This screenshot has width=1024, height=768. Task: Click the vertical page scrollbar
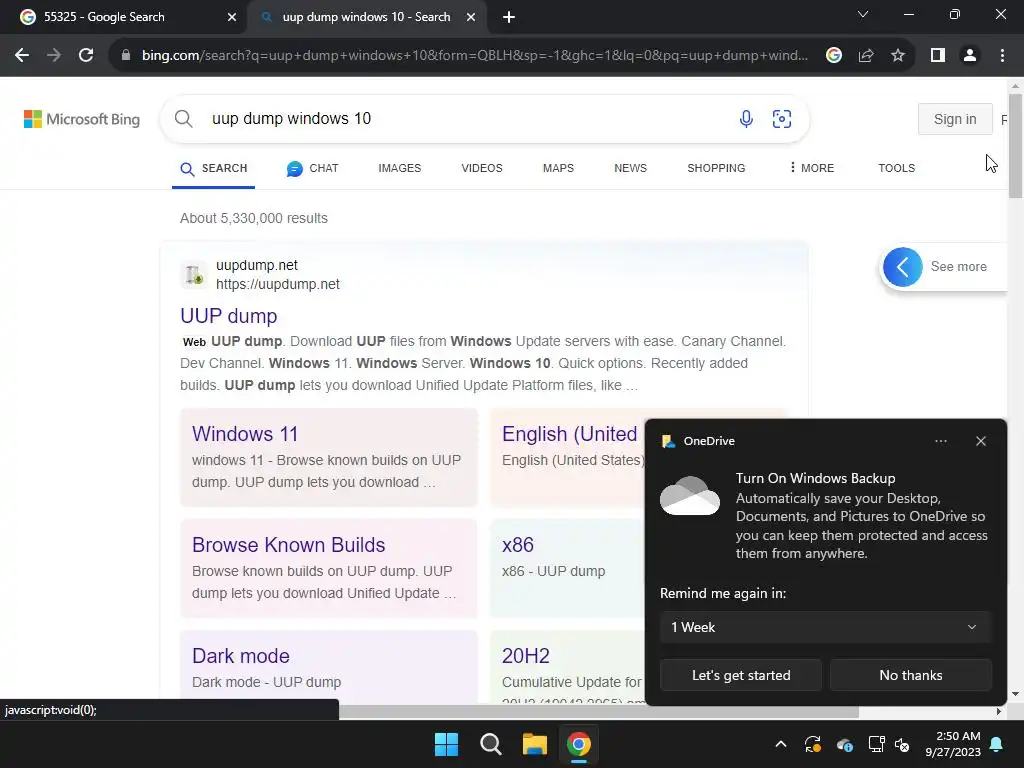tap(1015, 146)
